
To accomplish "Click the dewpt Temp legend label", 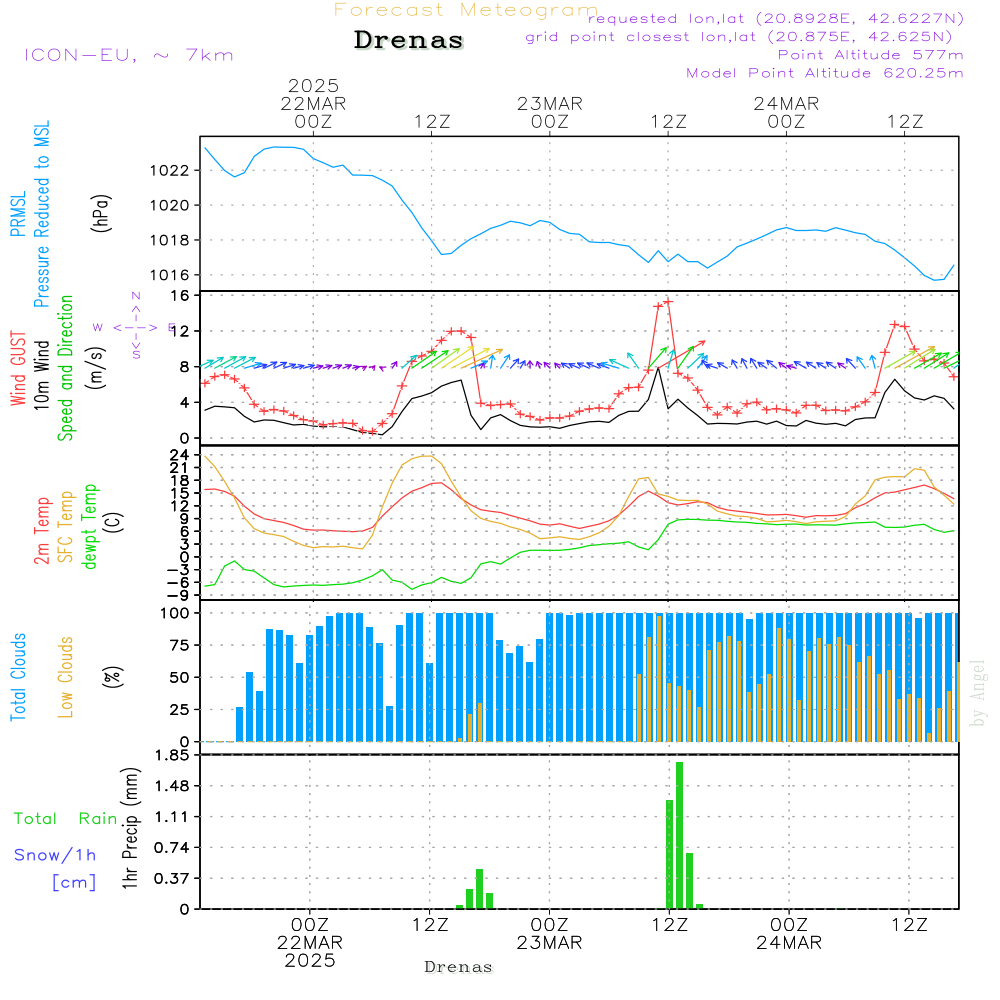I will pyautogui.click(x=89, y=526).
